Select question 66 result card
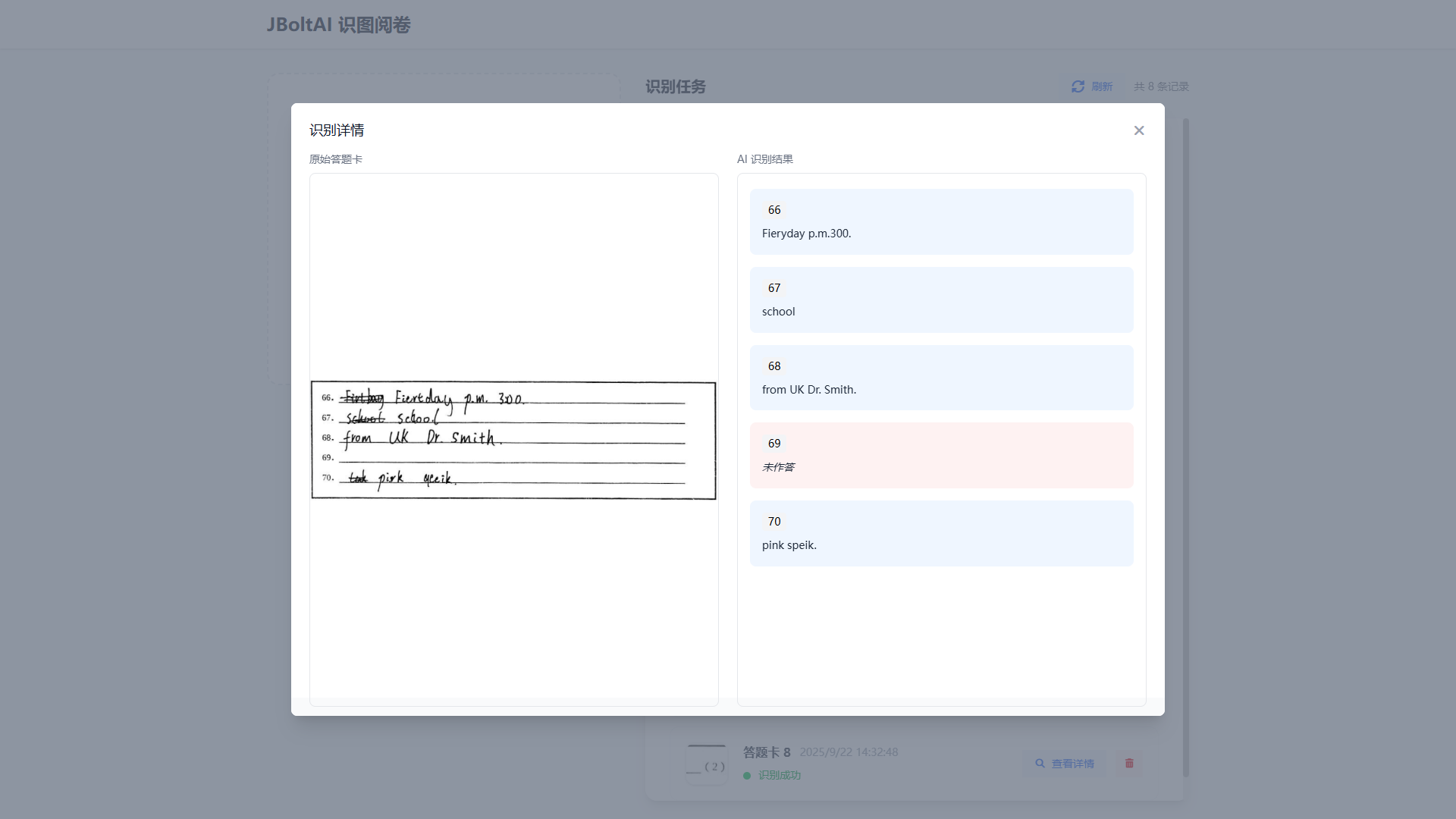1456x819 pixels. click(941, 221)
